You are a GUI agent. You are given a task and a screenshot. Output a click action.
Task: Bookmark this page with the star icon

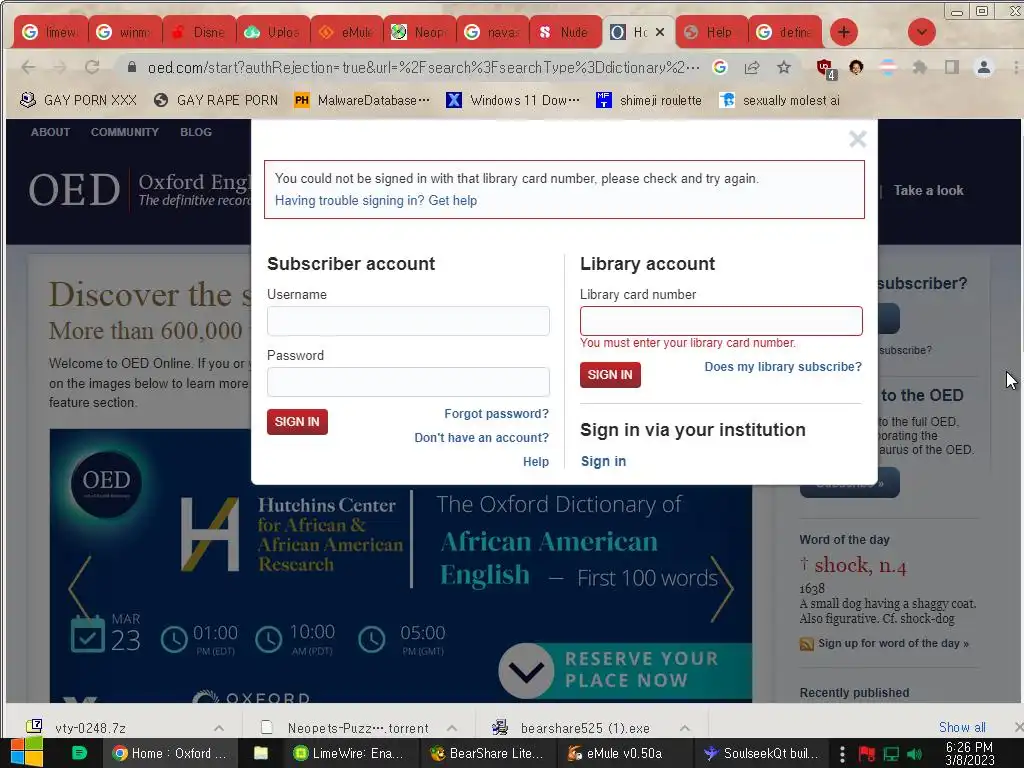pos(784,67)
